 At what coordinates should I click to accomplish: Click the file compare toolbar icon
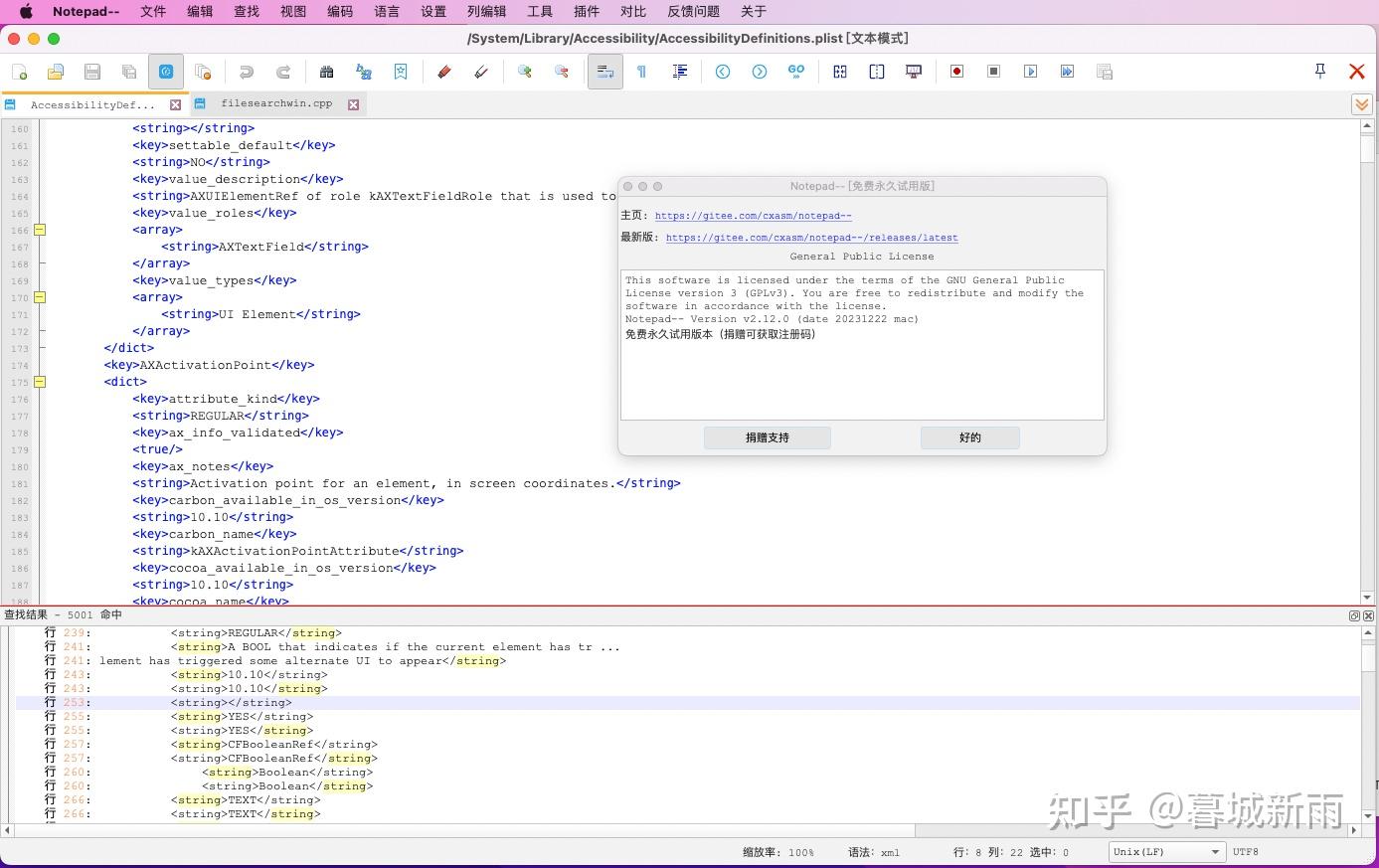click(x=840, y=72)
